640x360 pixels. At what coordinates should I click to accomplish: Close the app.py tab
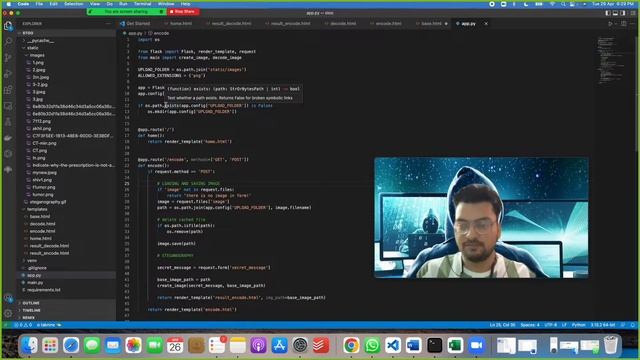point(486,24)
